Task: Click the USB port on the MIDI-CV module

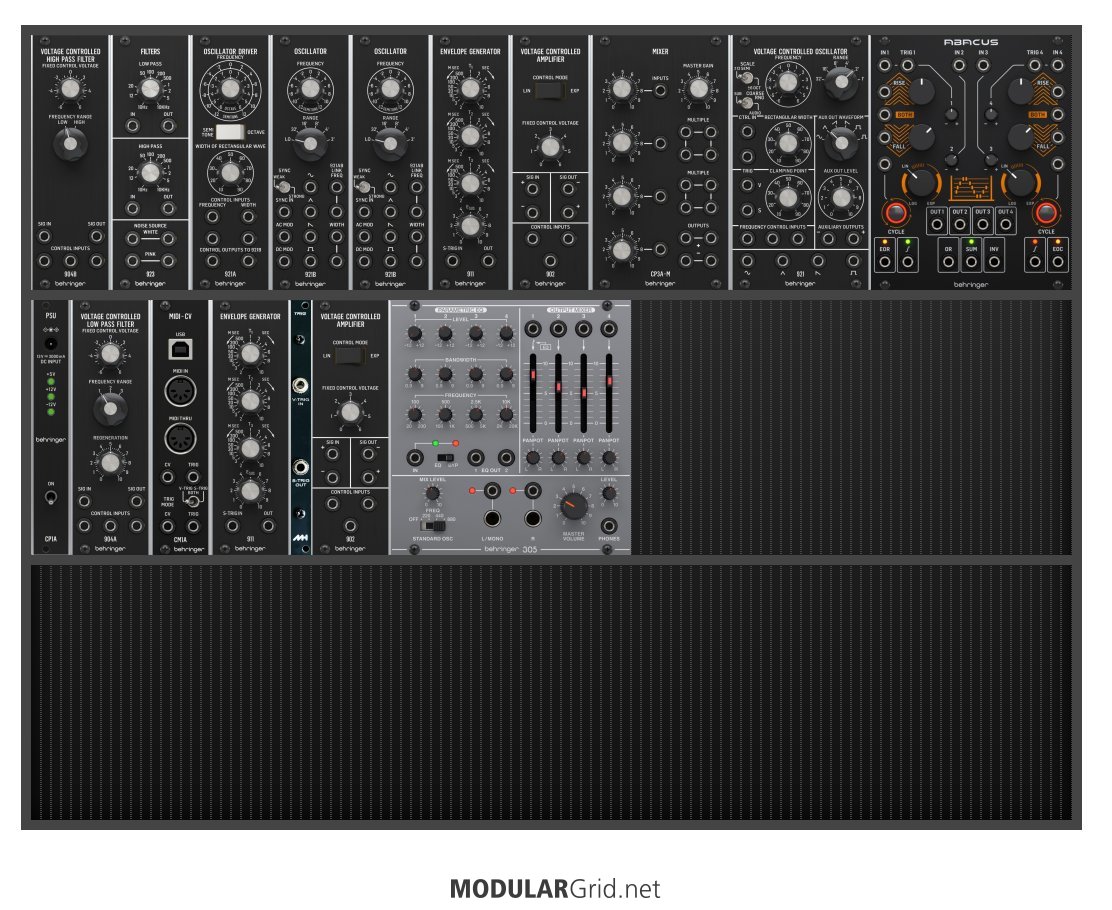Action: tap(180, 348)
